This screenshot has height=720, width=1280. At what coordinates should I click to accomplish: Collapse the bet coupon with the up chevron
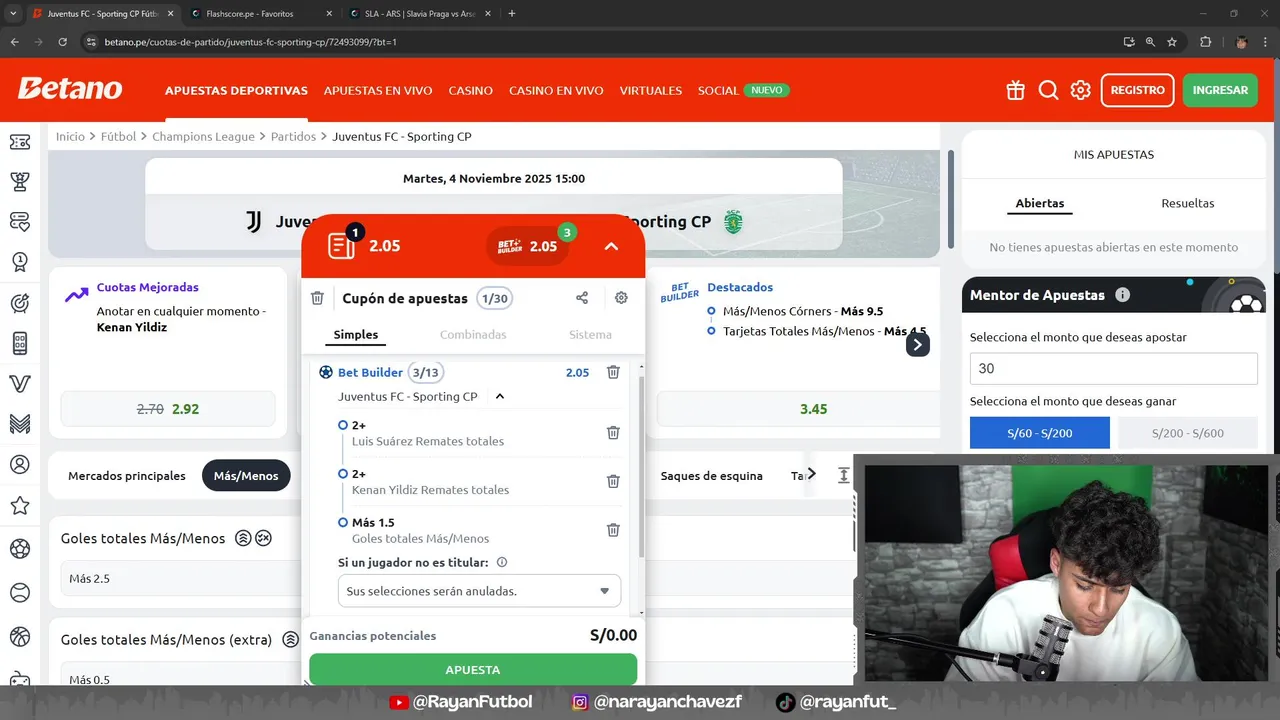(611, 246)
